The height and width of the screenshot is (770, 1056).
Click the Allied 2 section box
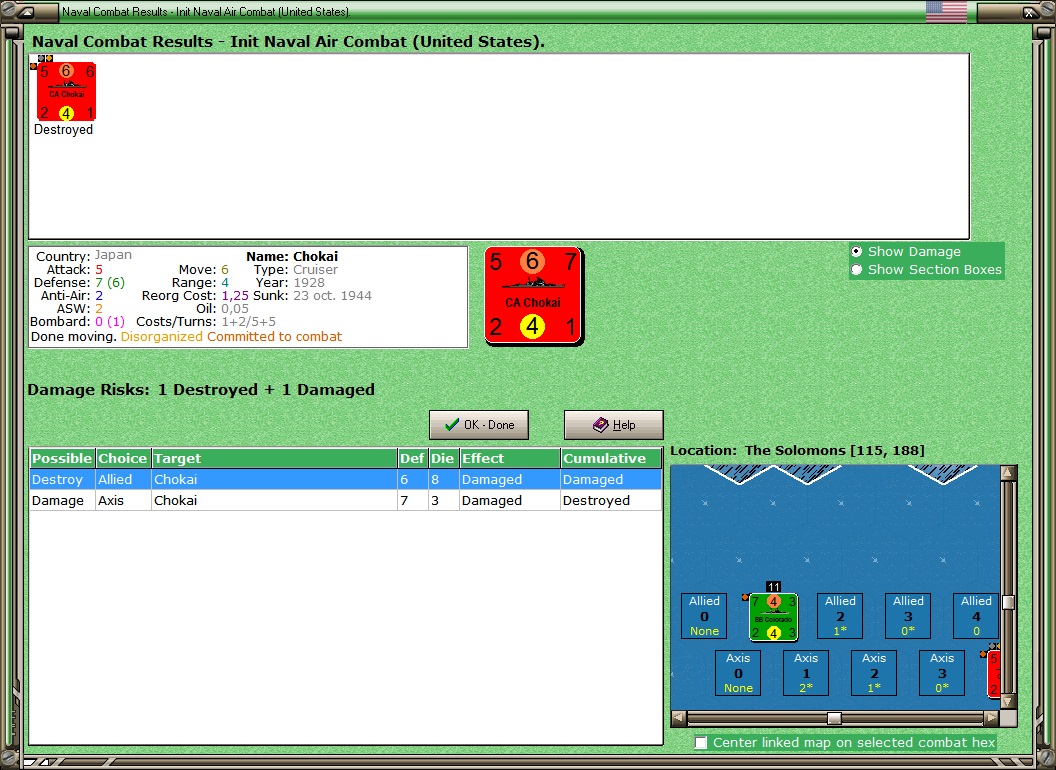[x=840, y=616]
